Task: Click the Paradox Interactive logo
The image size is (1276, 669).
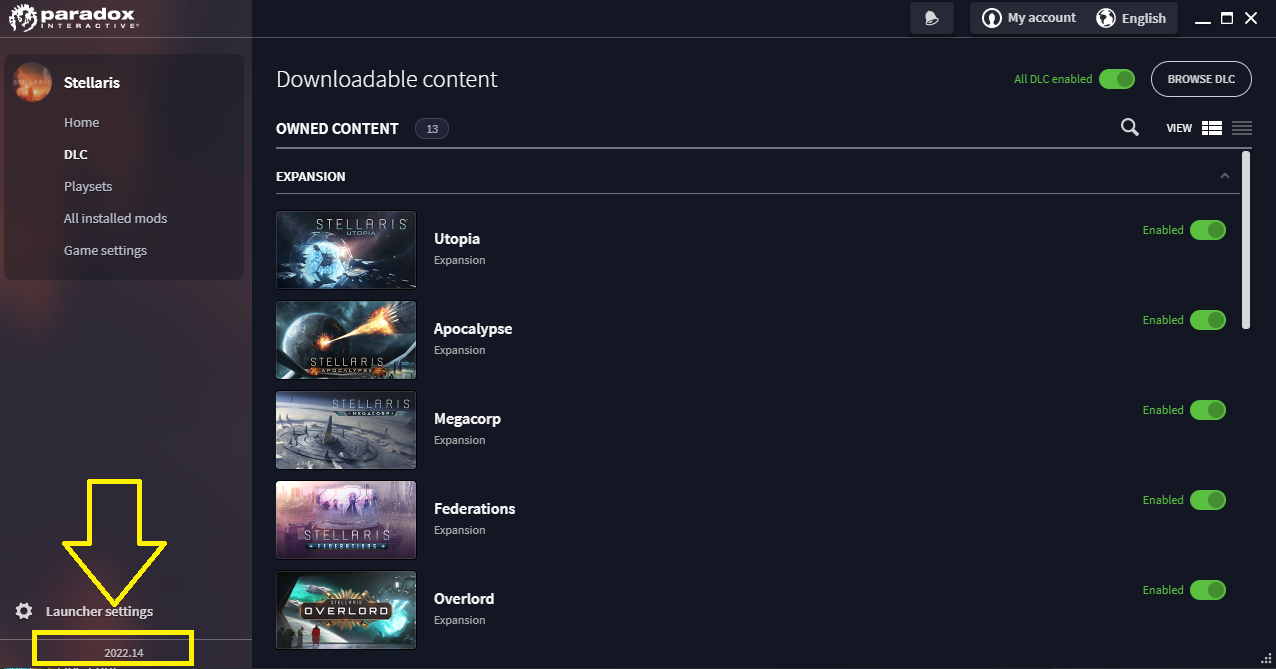Action: pos(73,18)
